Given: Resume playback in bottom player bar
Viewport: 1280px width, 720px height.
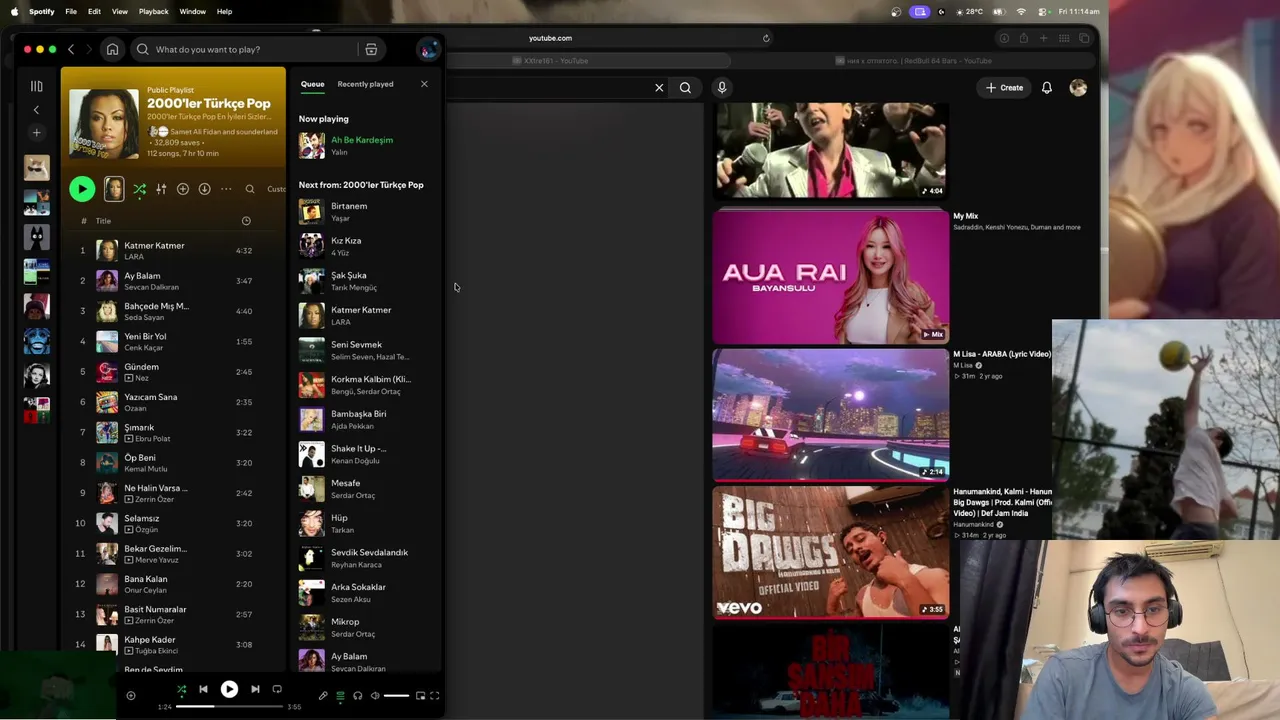Looking at the screenshot, I should tap(229, 689).
